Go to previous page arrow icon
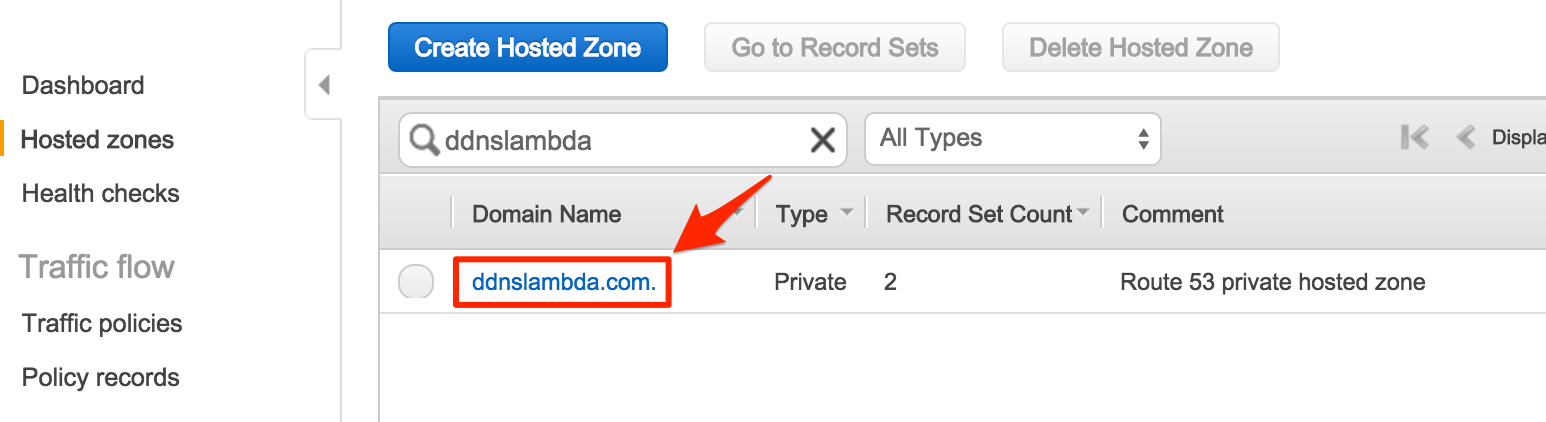 click(x=1466, y=137)
